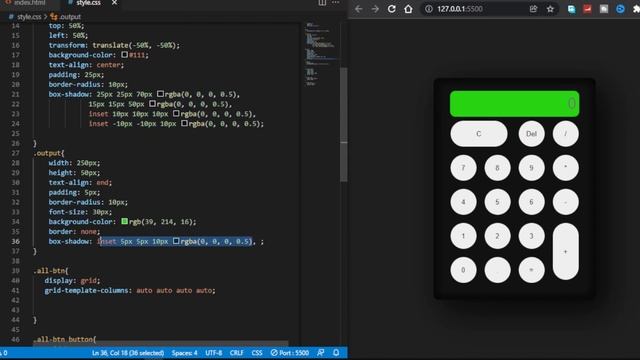Select the style.css editor tab

coord(88,3)
